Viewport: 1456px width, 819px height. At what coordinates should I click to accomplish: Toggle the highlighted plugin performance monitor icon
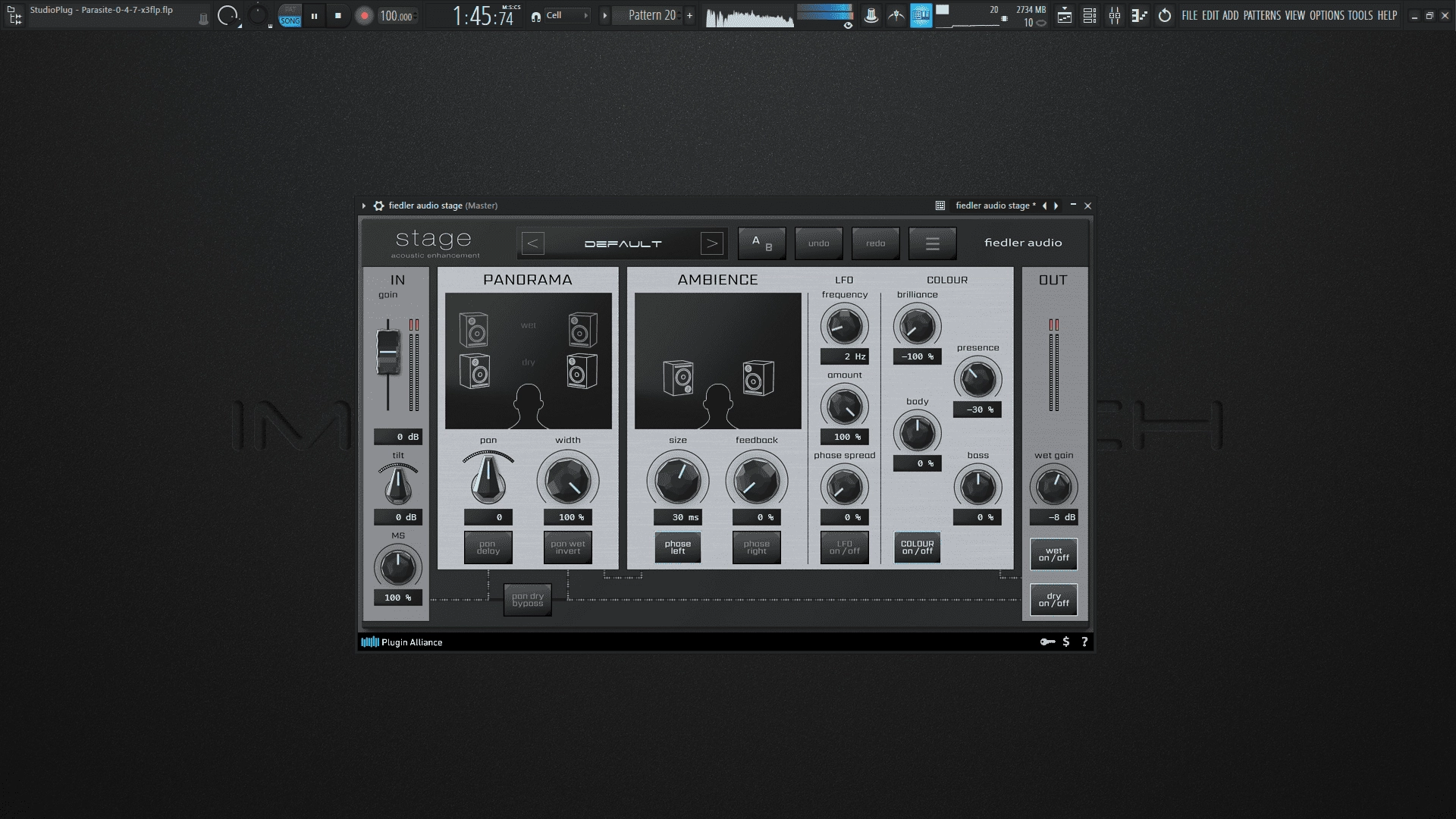tap(921, 15)
